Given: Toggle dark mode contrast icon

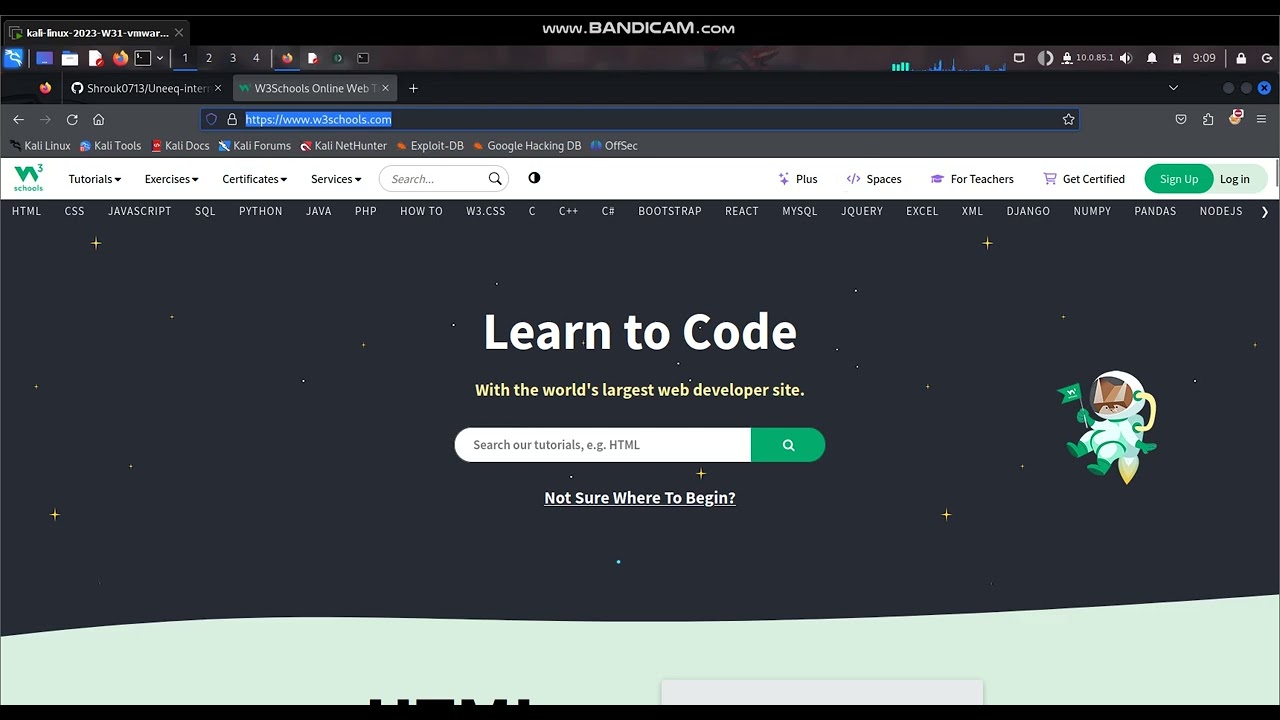Looking at the screenshot, I should [534, 178].
